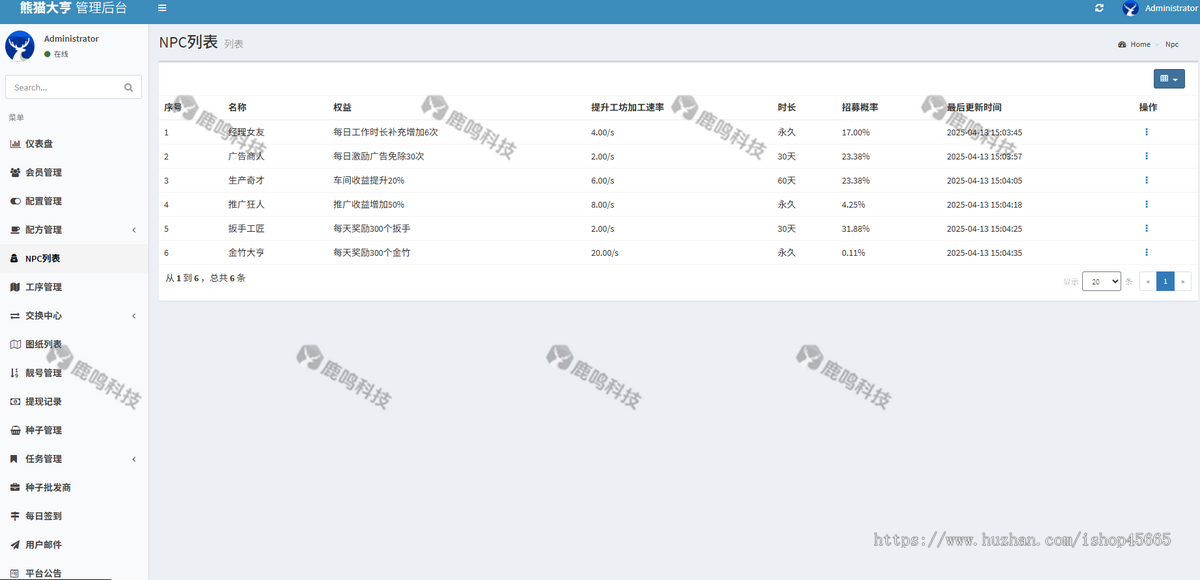Click the 金竹大亨 name cell

coord(246,253)
